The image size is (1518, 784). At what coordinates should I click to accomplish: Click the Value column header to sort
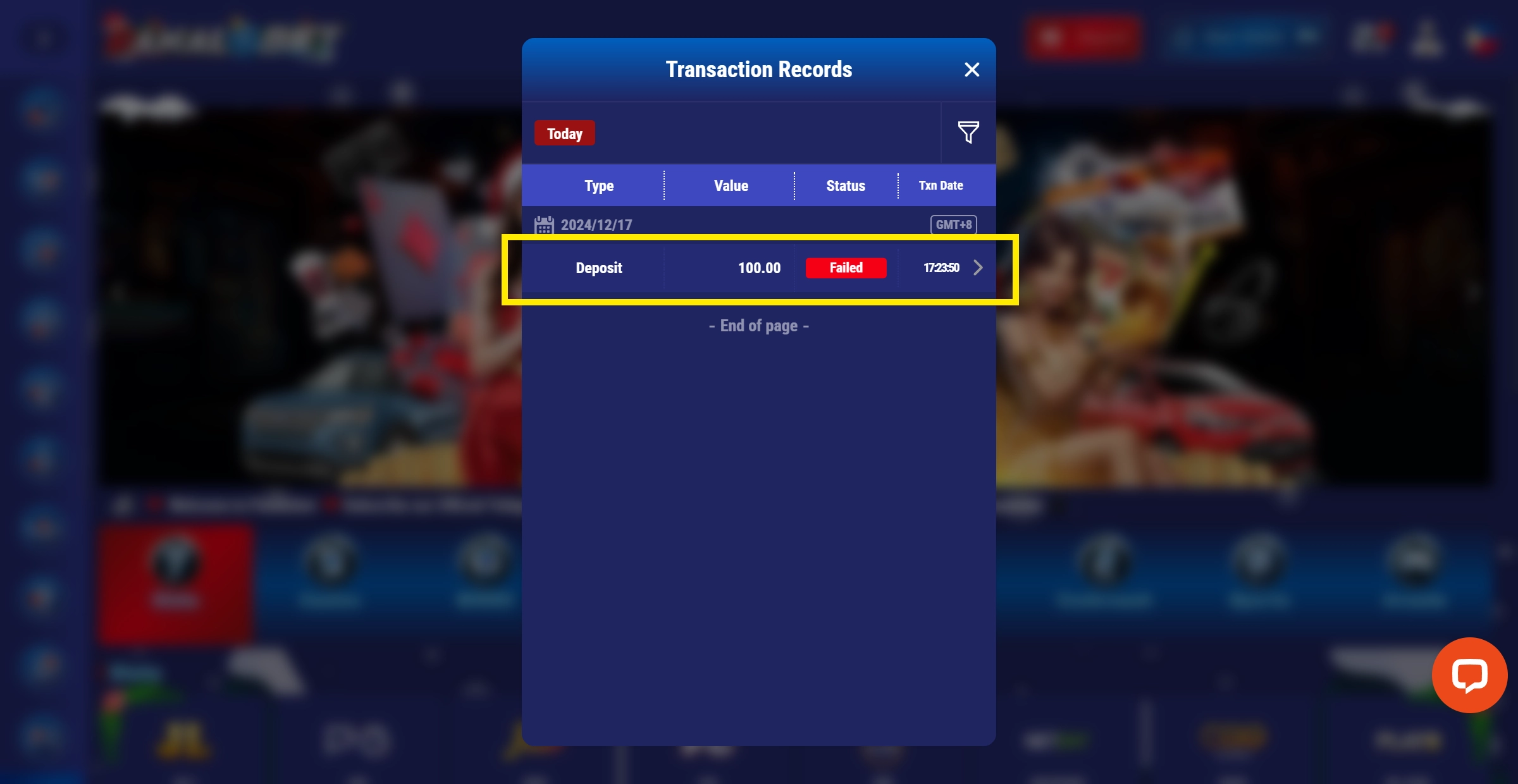(731, 185)
